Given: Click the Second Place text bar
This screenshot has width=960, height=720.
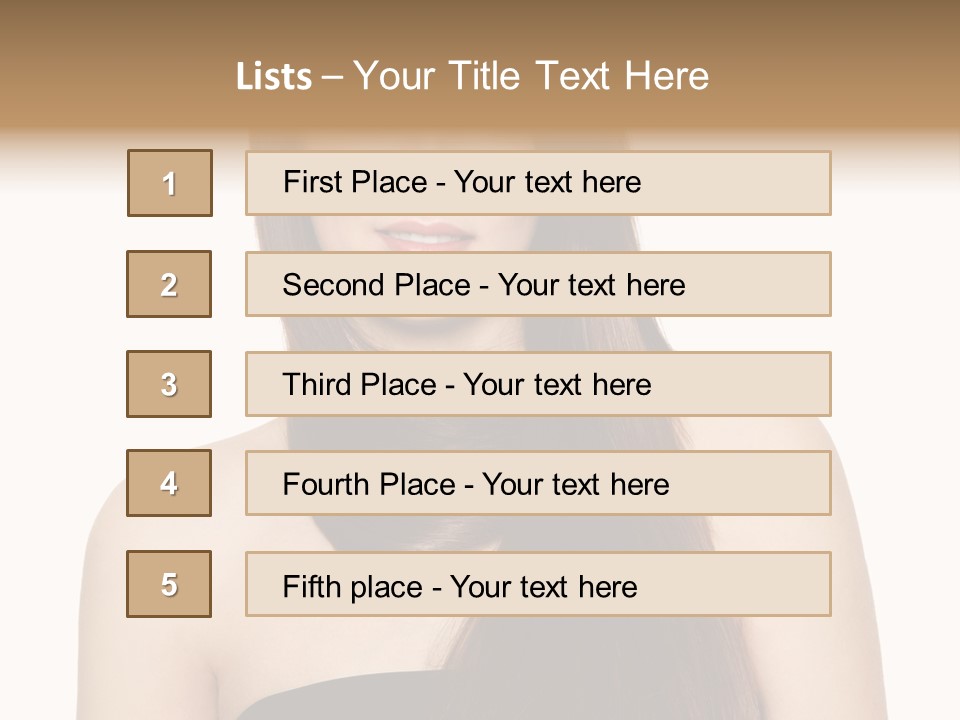Looking at the screenshot, I should tap(538, 284).
